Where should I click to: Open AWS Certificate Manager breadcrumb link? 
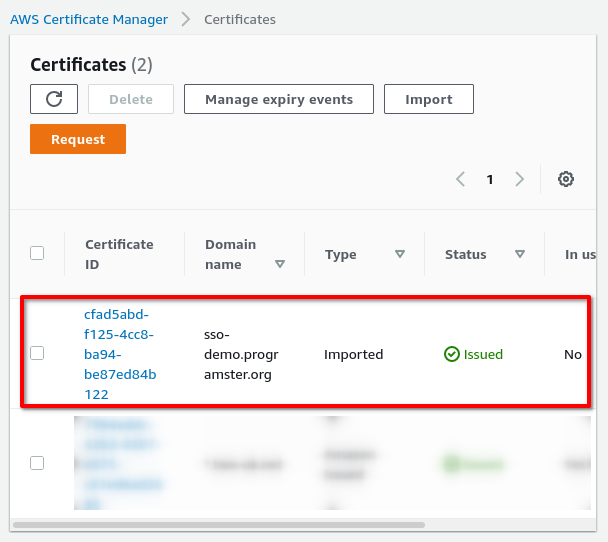[x=89, y=19]
